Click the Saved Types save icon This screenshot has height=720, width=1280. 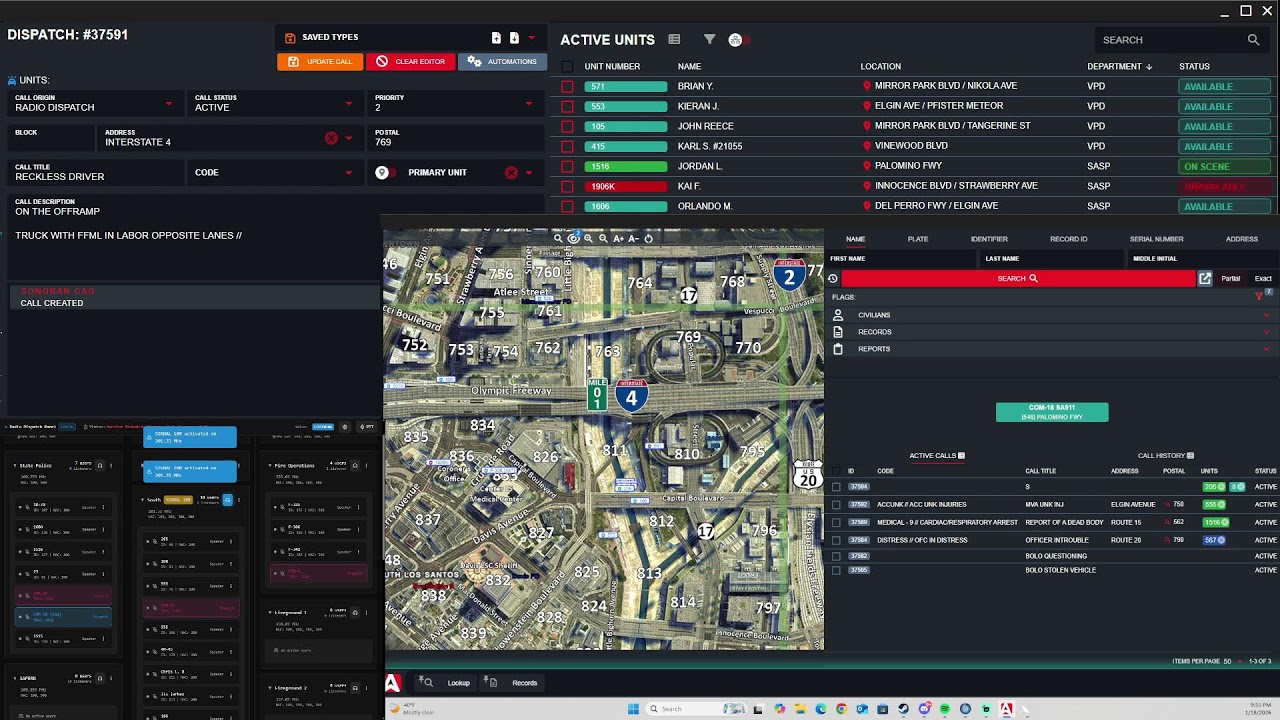pyautogui.click(x=290, y=38)
